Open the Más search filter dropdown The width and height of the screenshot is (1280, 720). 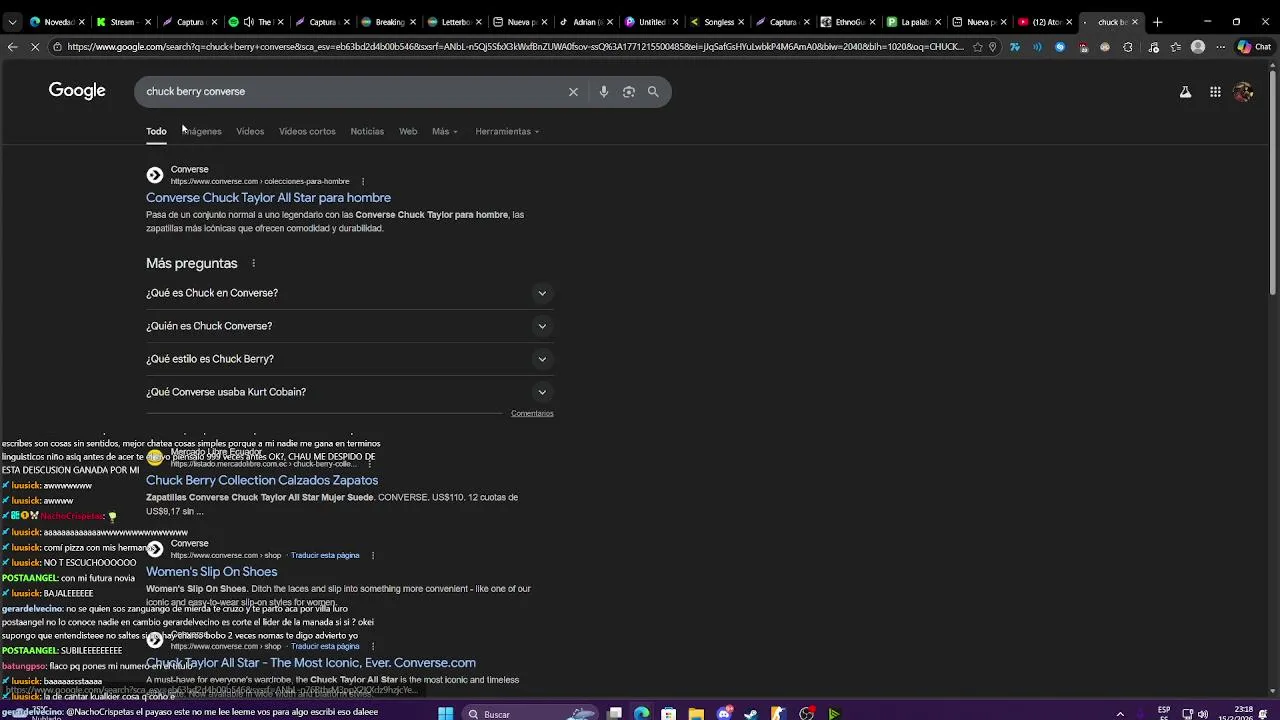tap(445, 131)
